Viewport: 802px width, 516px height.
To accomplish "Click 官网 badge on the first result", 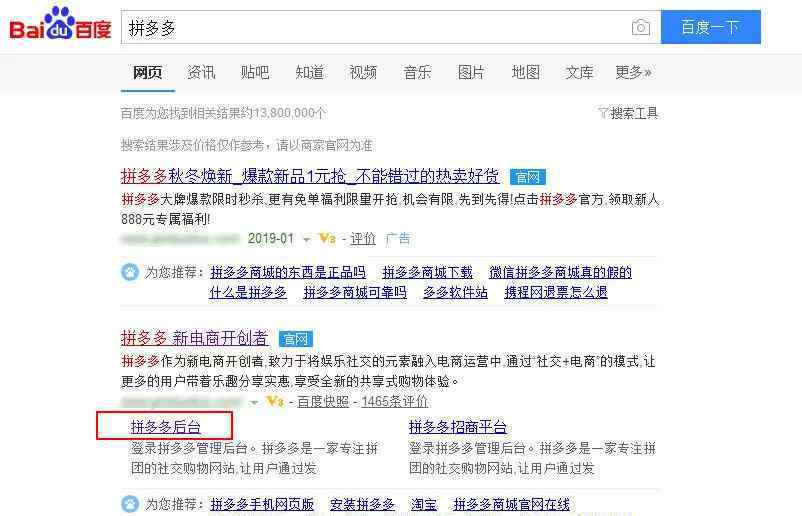I will click(528, 177).
